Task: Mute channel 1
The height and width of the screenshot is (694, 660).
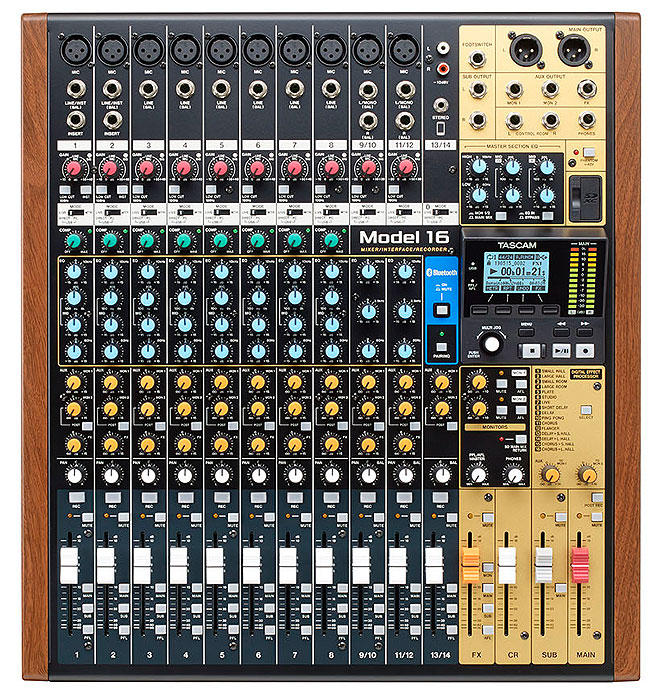Action: coord(87,517)
